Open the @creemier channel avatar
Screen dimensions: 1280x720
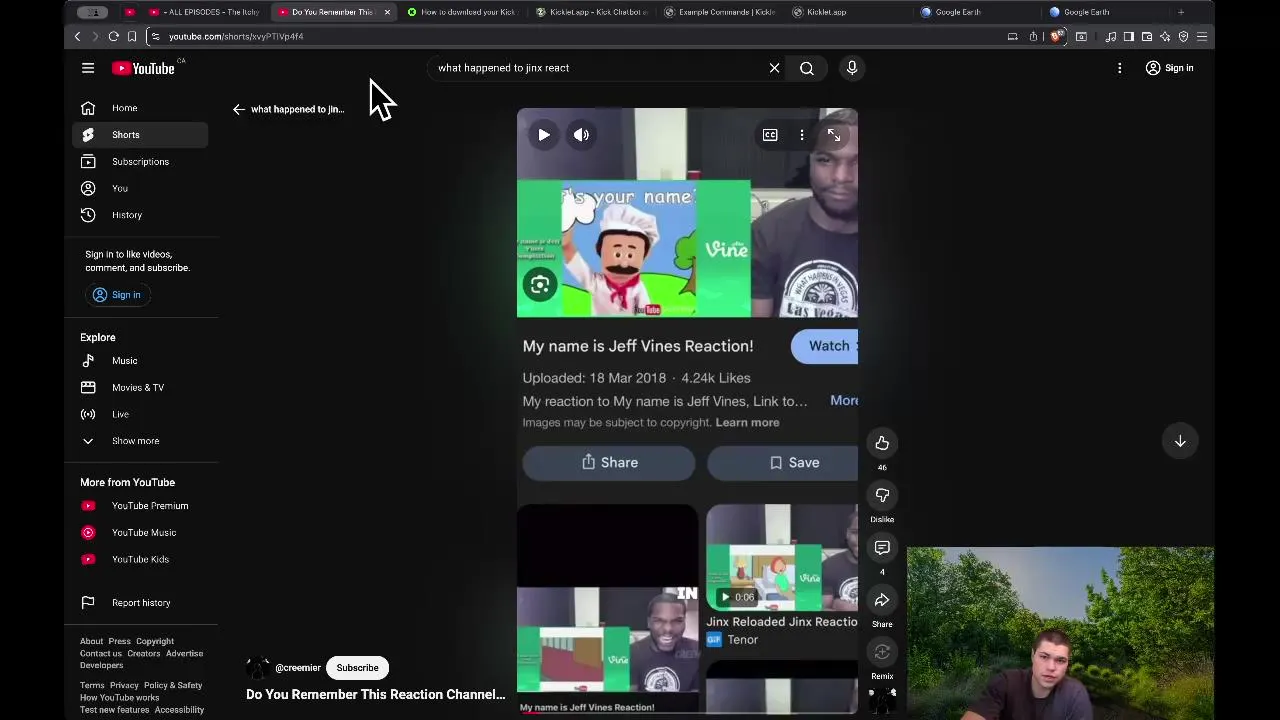(258, 668)
